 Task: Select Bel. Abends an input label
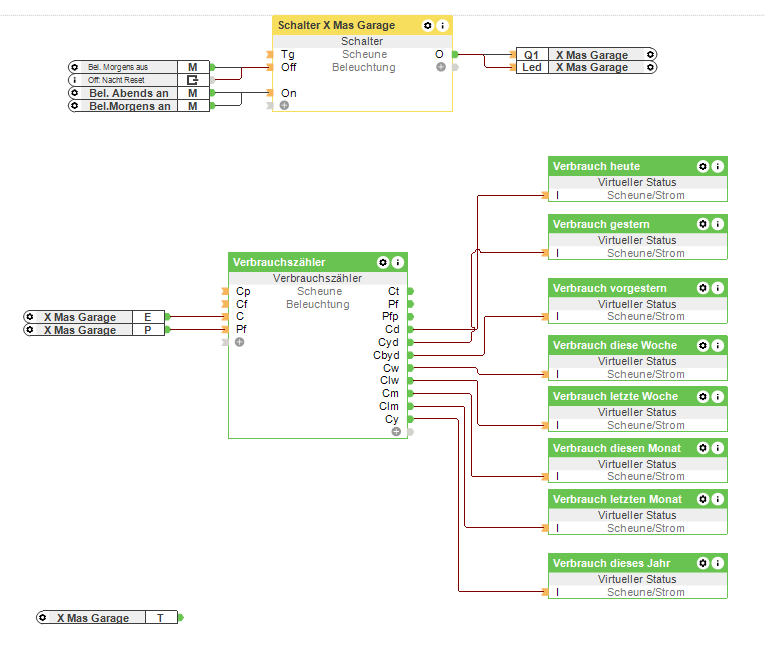[x=129, y=93]
